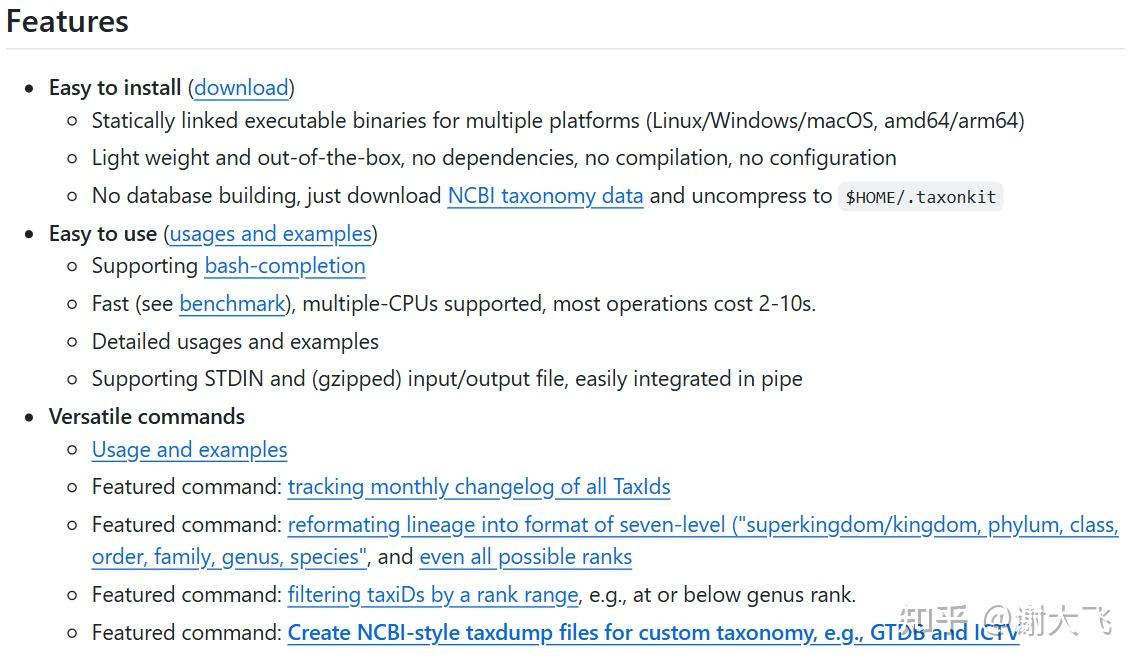Viewport: 1140px width, 666px height.
Task: Click the Light weight and out-of-the-box line
Action: click(x=493, y=158)
